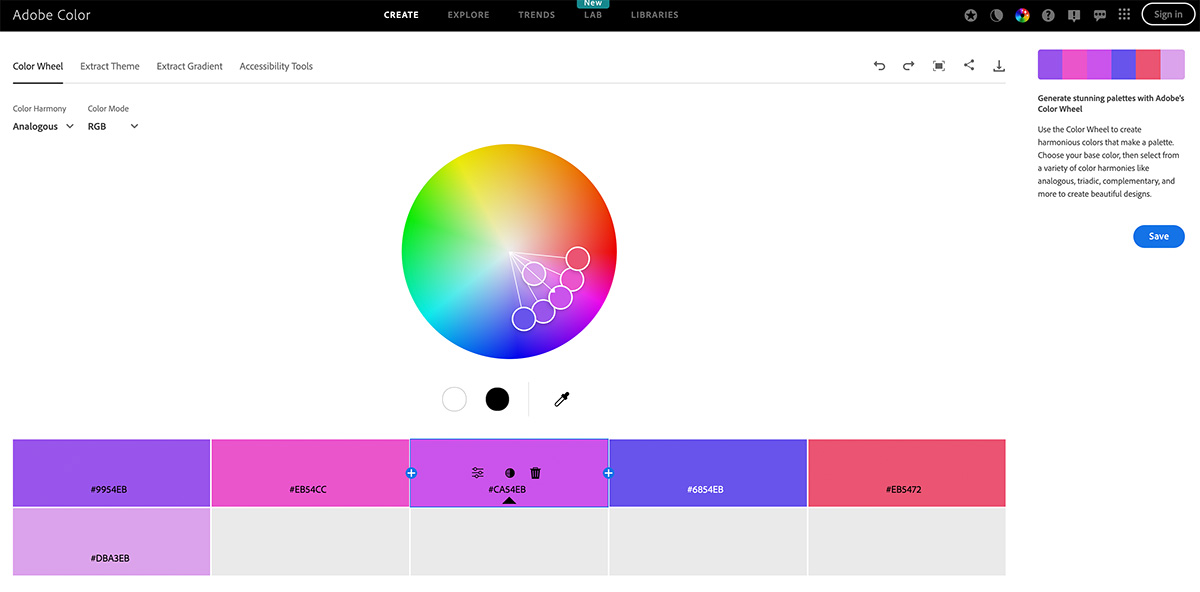1200x592 pixels.
Task: Toggle dark mode with moon icon
Action: (x=996, y=15)
